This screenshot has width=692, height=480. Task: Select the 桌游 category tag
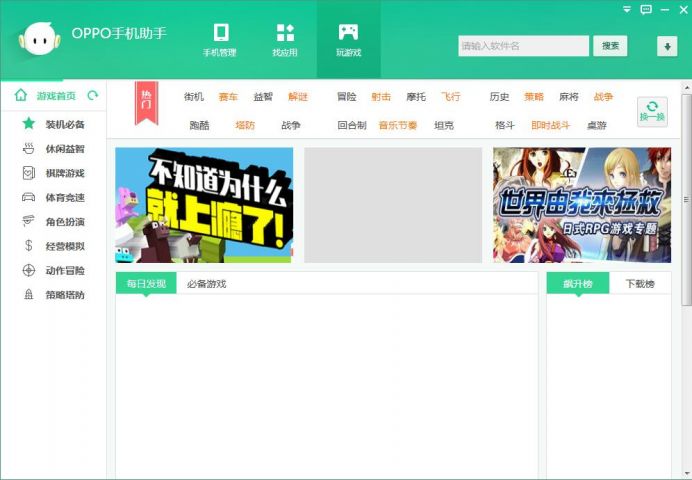click(597, 125)
